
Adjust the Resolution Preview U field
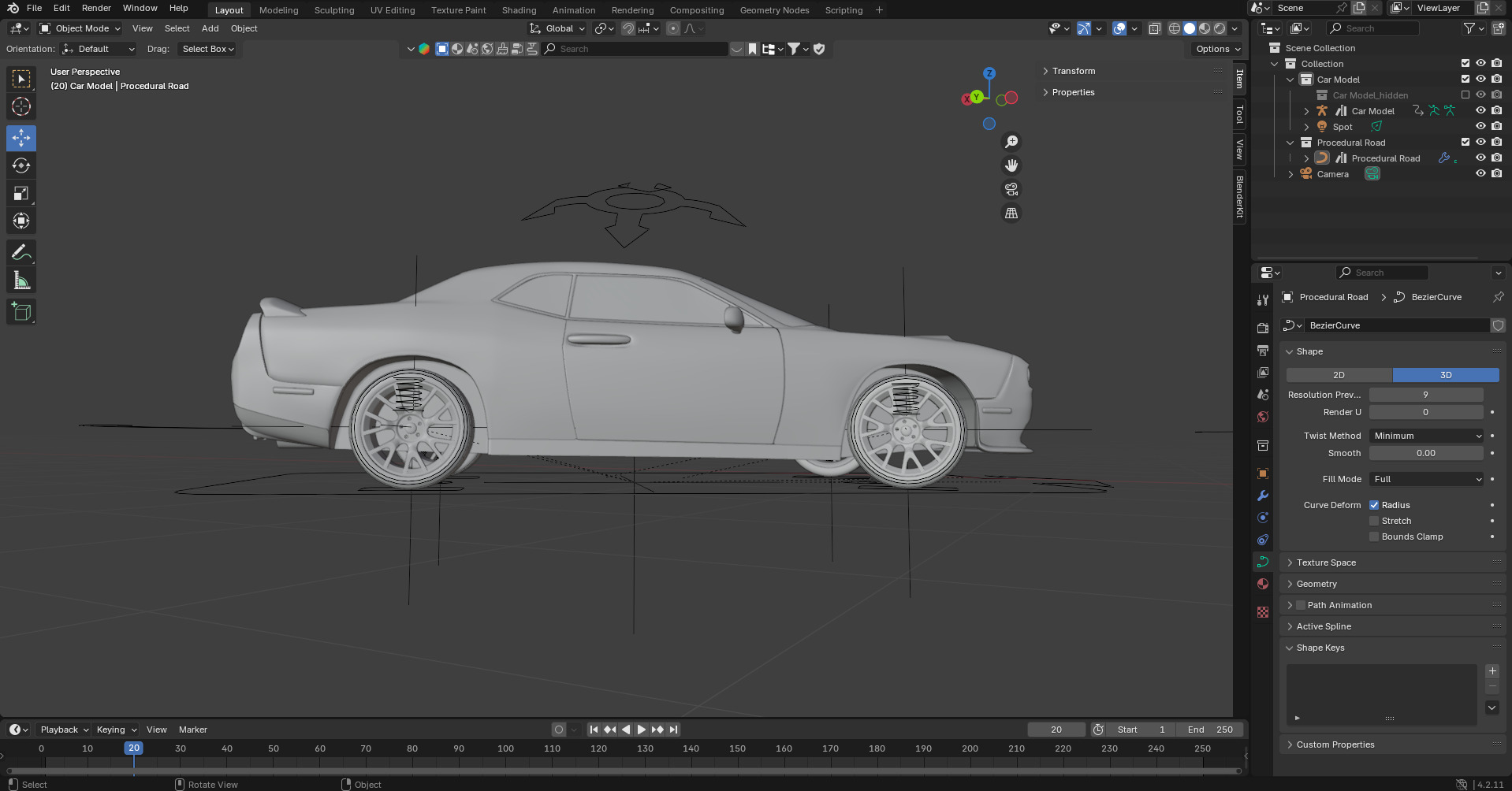click(1426, 395)
